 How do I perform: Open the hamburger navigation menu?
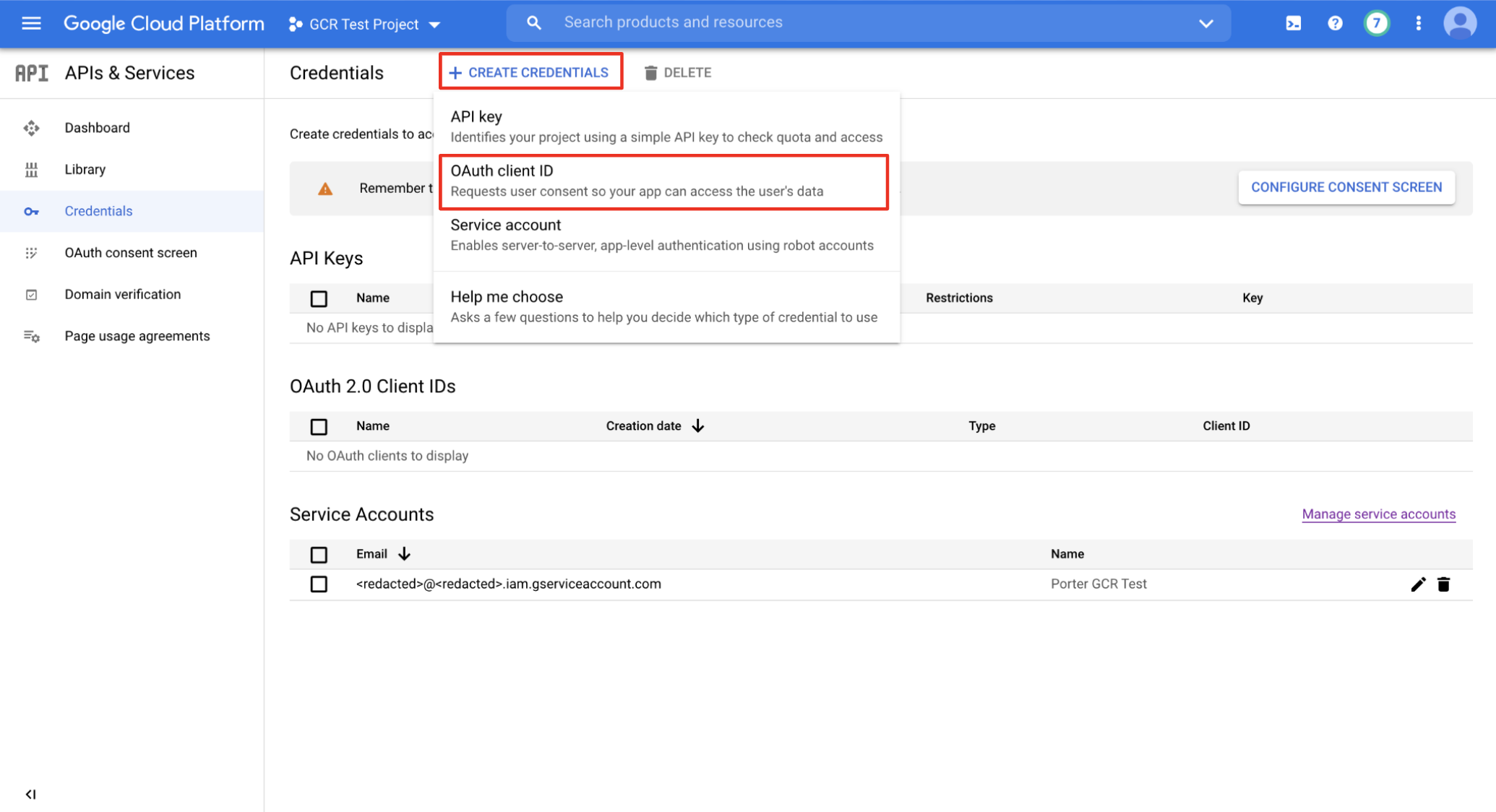[x=31, y=23]
